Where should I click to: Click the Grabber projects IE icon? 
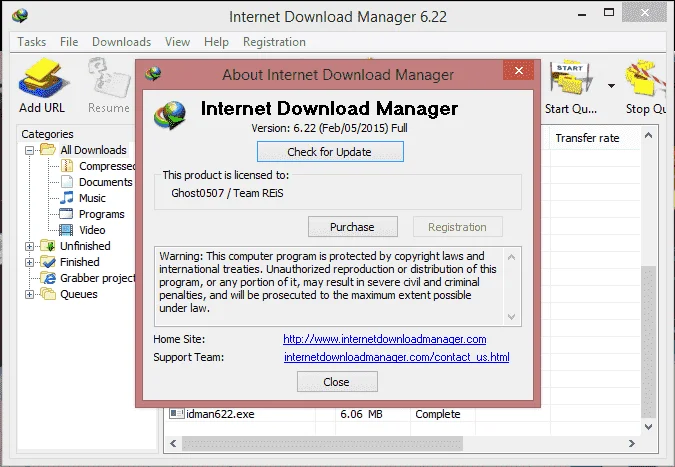[49, 278]
